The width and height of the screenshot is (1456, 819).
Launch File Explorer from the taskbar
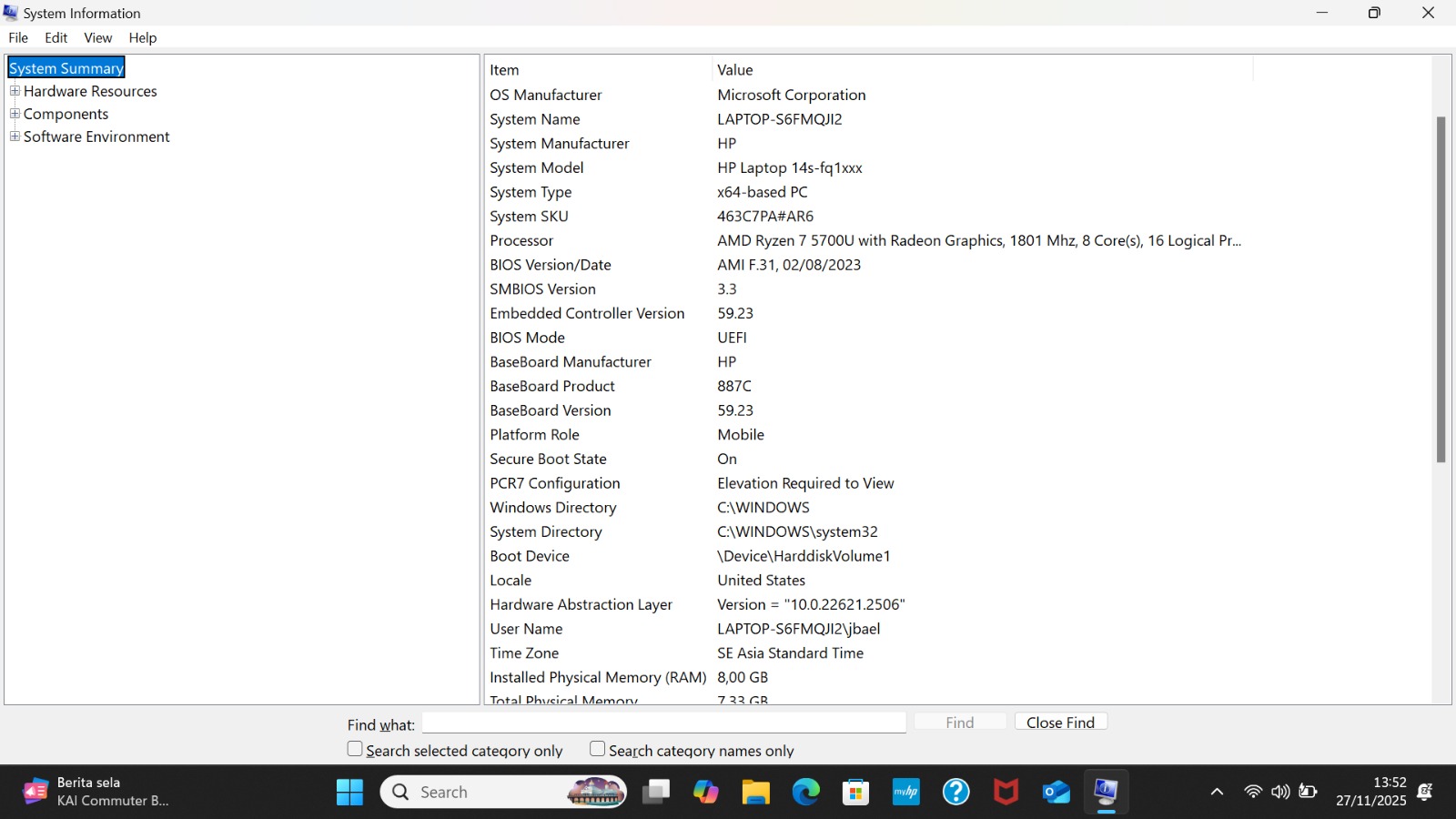pyautogui.click(x=755, y=792)
